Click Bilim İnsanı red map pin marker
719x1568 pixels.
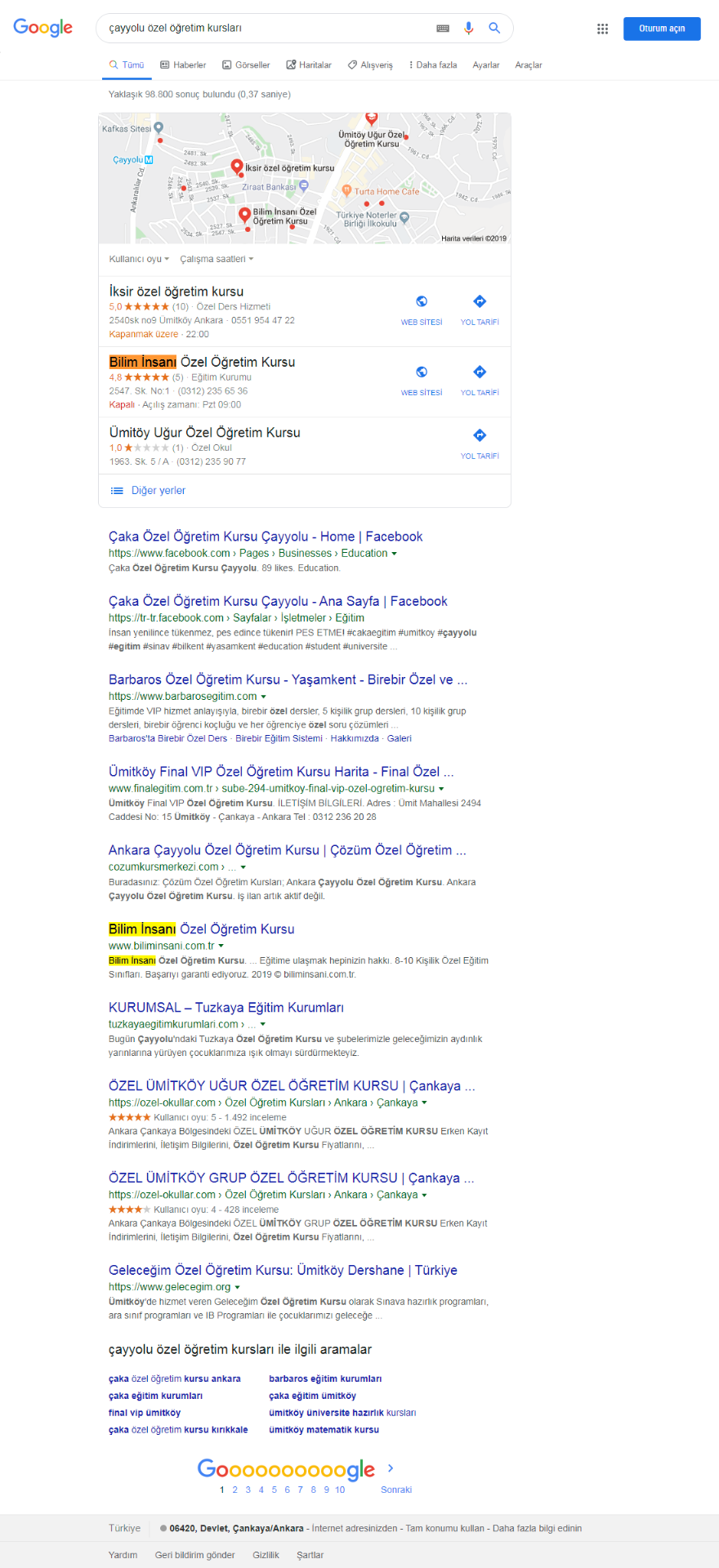point(244,215)
